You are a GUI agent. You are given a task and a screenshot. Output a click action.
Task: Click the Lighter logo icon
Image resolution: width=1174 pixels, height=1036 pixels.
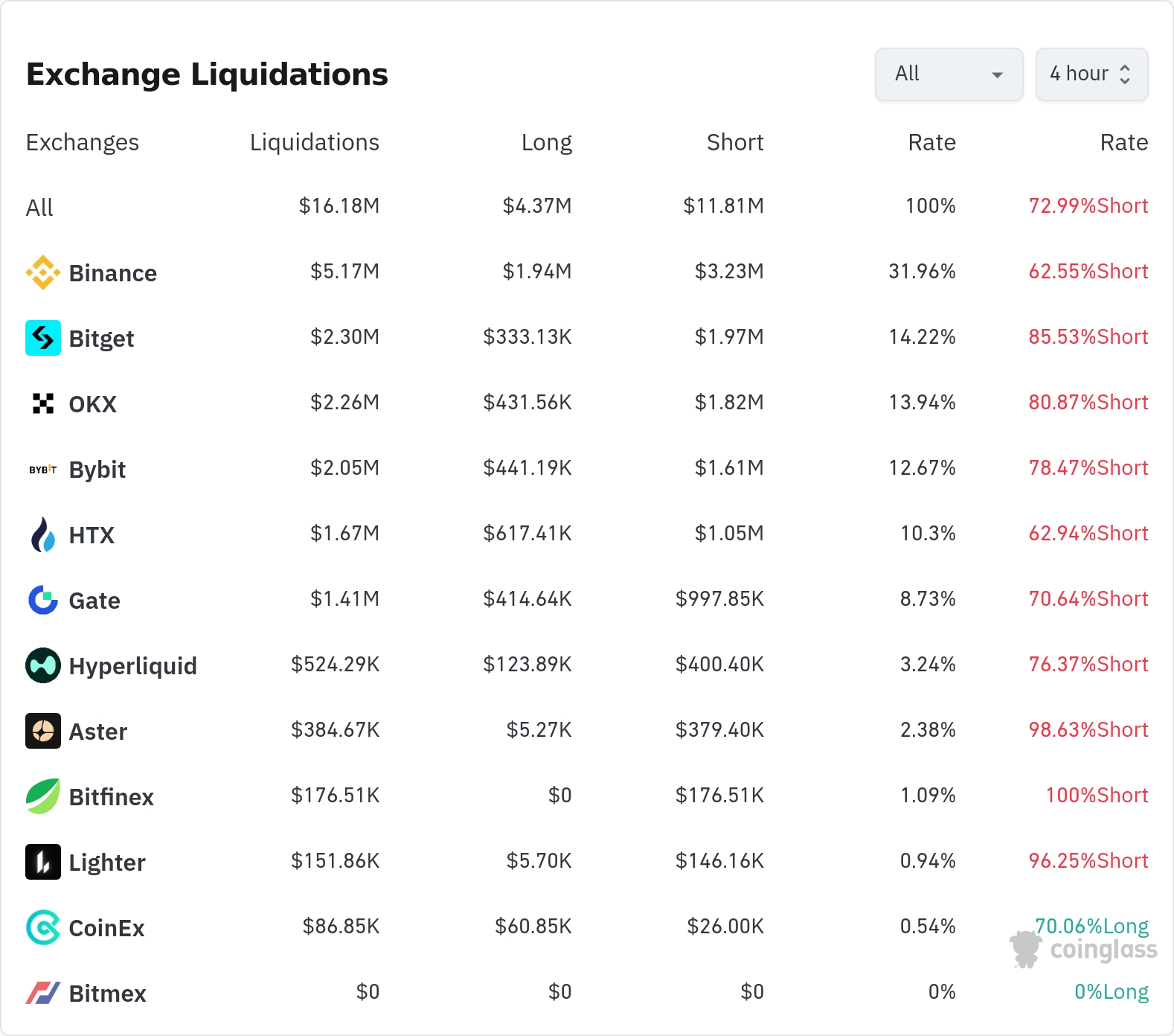(43, 862)
